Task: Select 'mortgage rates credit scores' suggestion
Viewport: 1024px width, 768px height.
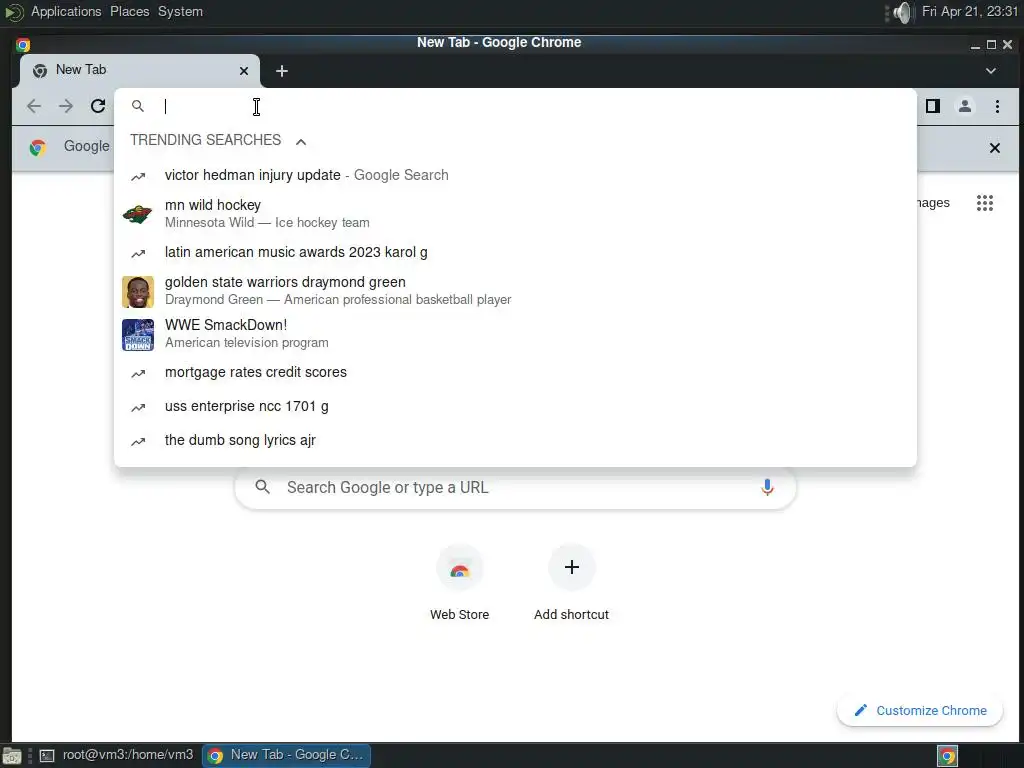Action: click(515, 372)
